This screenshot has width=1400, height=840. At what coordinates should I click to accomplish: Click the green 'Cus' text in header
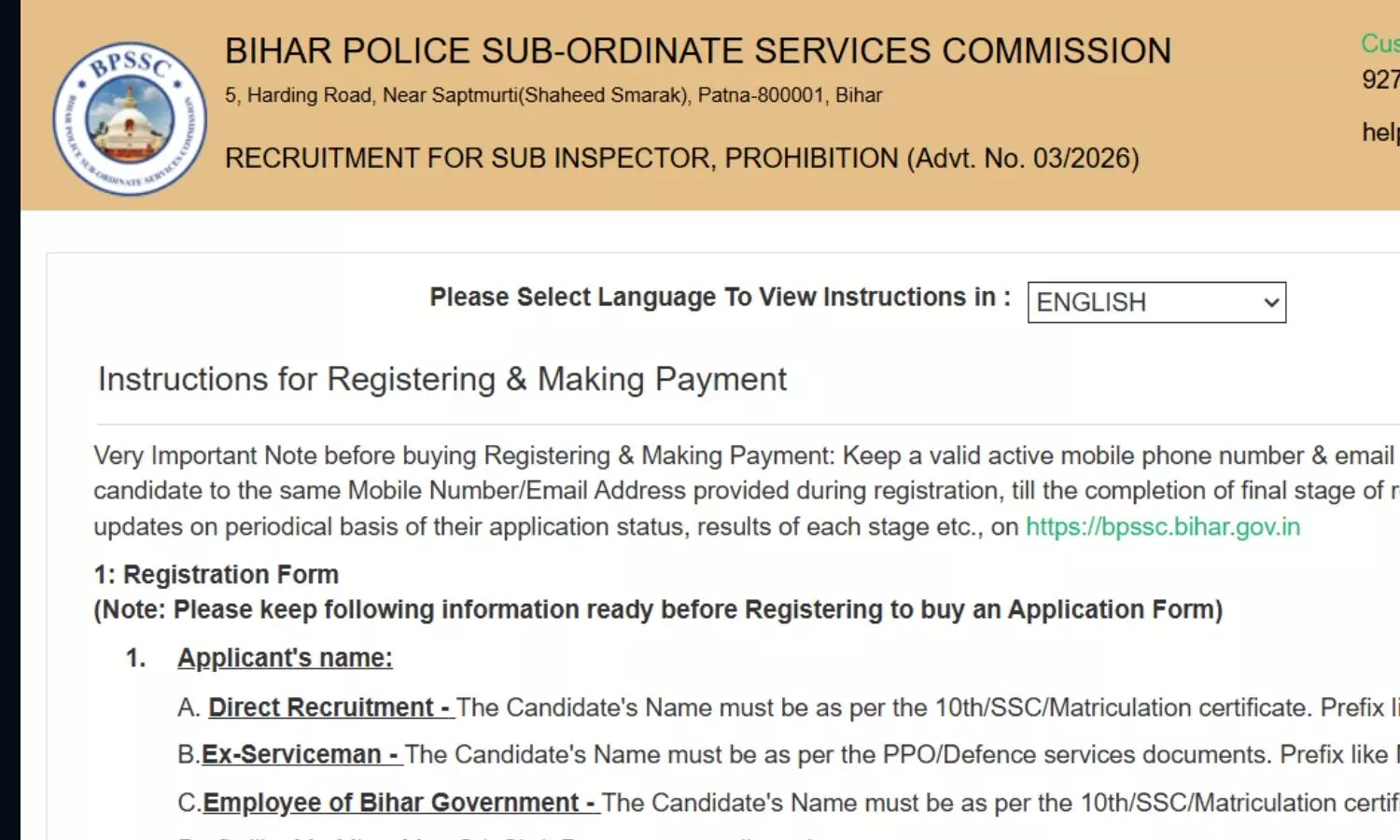click(x=1379, y=44)
